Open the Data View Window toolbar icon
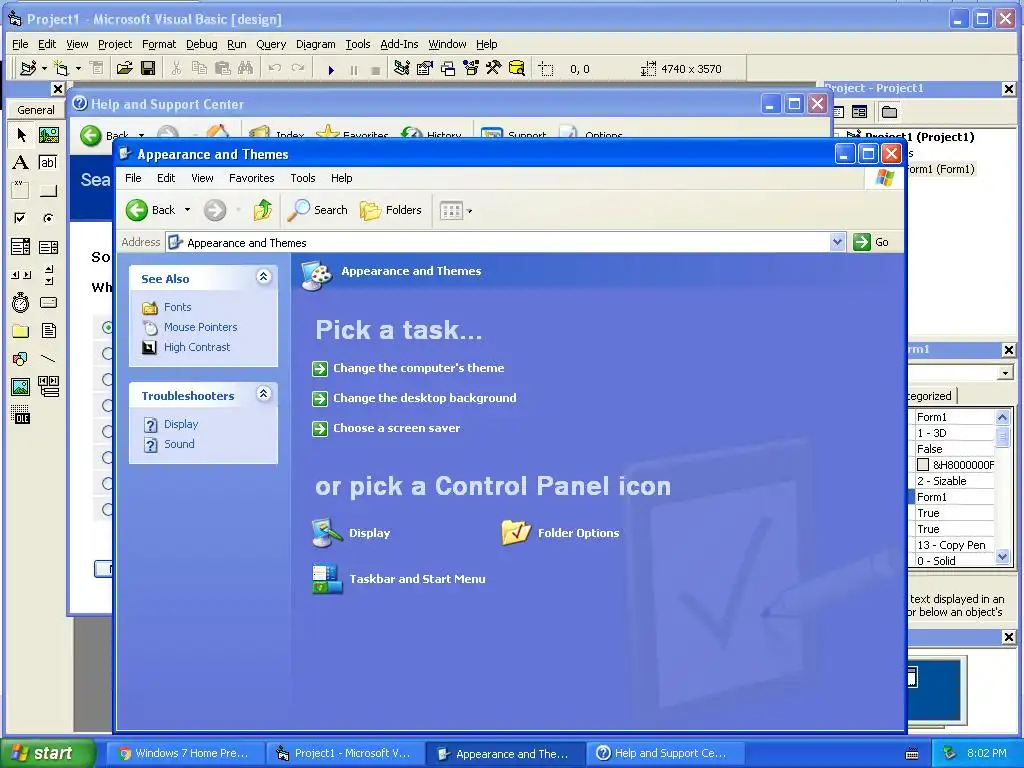 [x=517, y=69]
